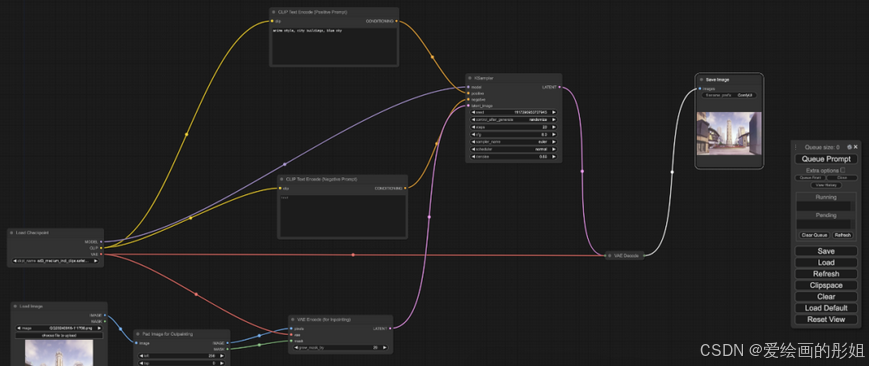Screen dimensions: 869x366
Task: Collapse the Load Checkpoint node via its title dot
Action: click(12, 233)
